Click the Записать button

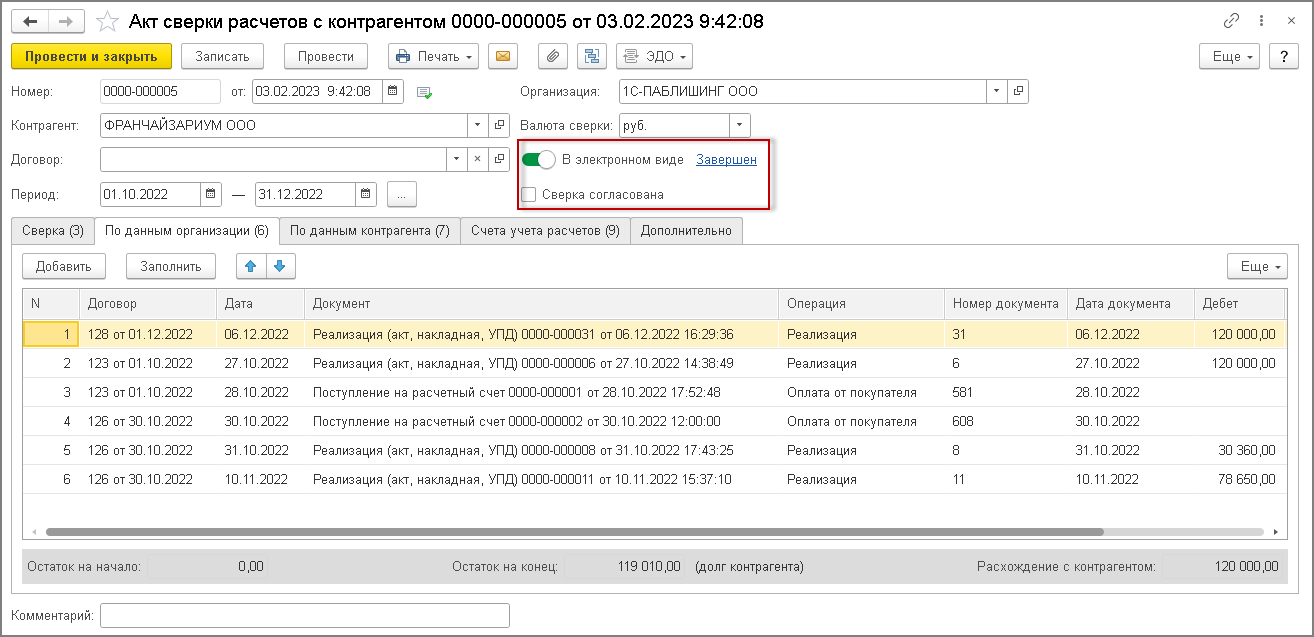click(x=222, y=56)
